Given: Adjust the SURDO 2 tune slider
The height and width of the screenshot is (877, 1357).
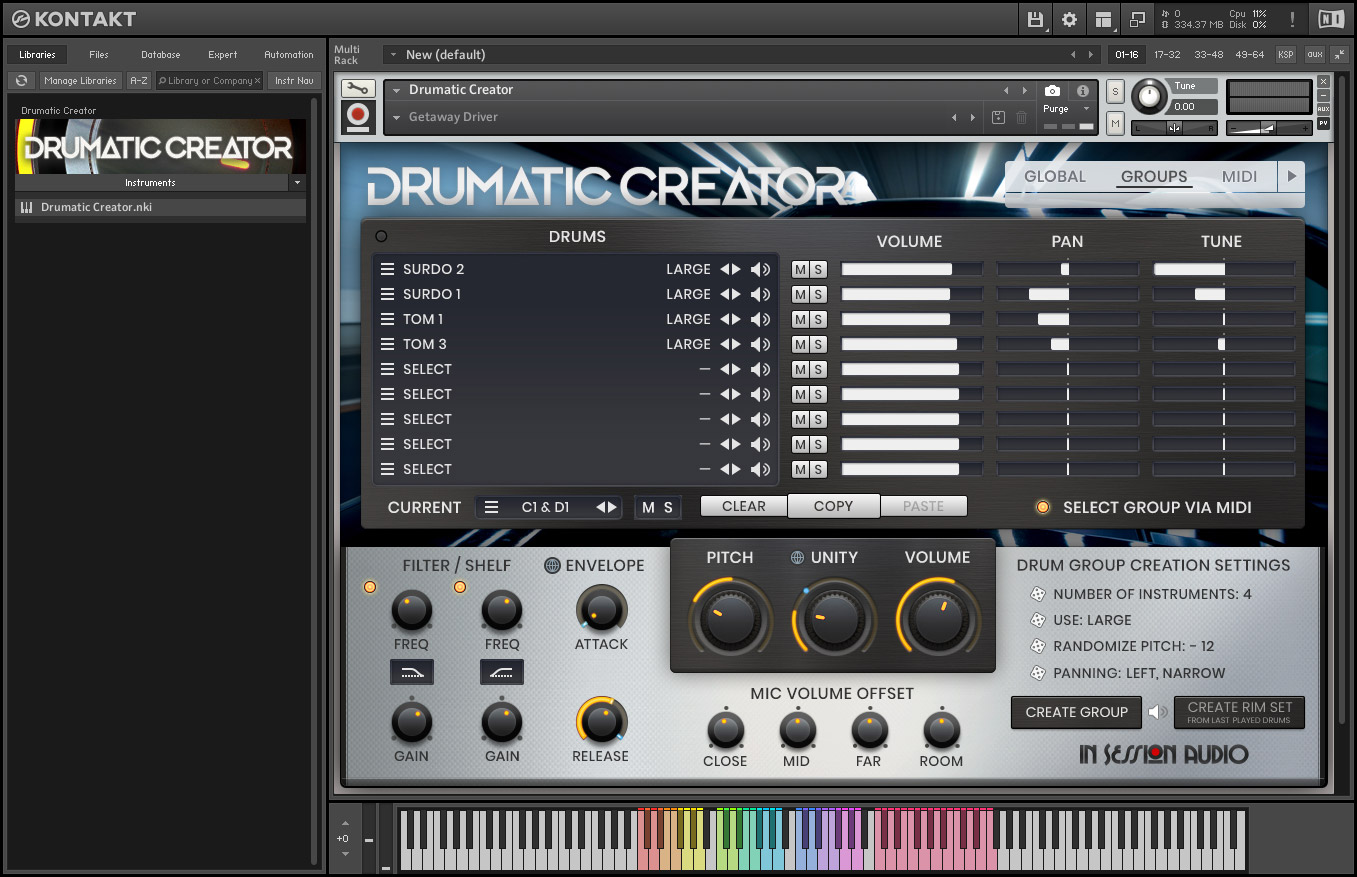Looking at the screenshot, I should point(1223,269).
